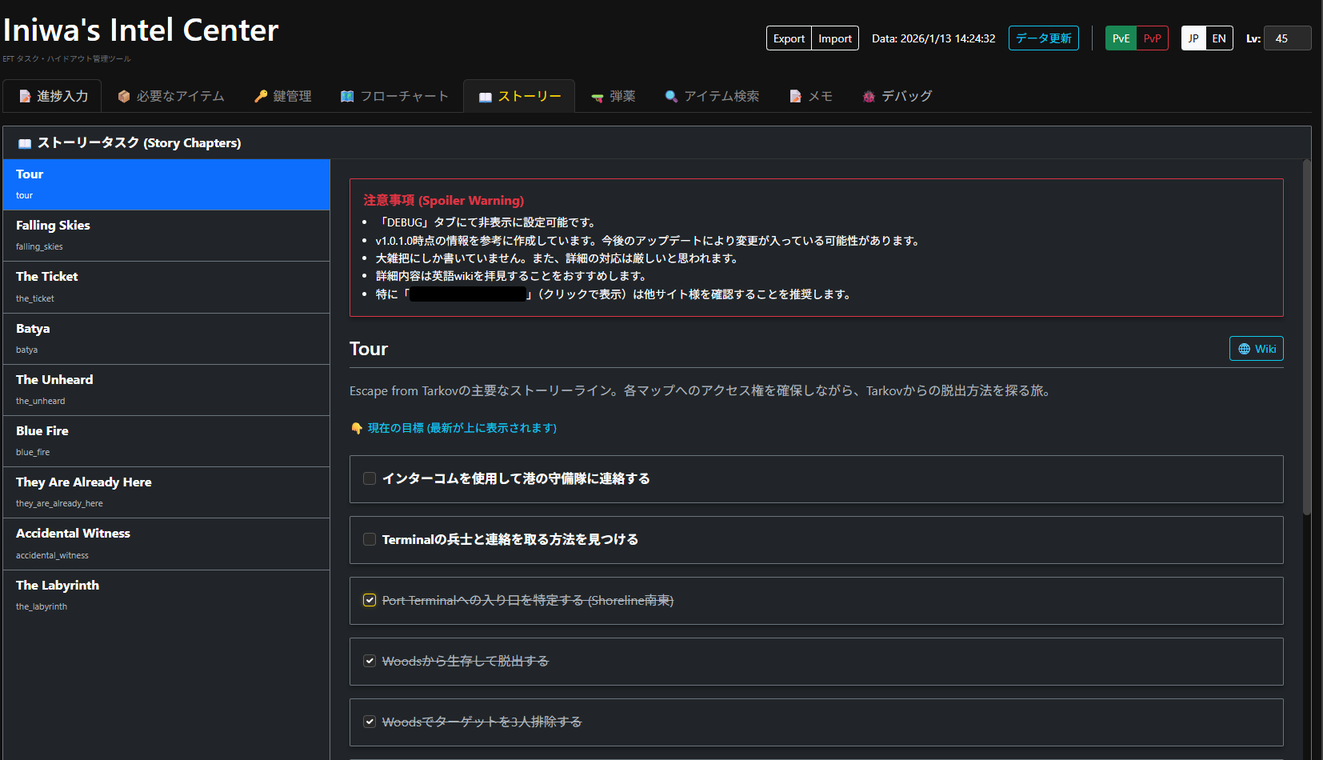
Task: Click the magnifier icon for item search
Action: 671,97
